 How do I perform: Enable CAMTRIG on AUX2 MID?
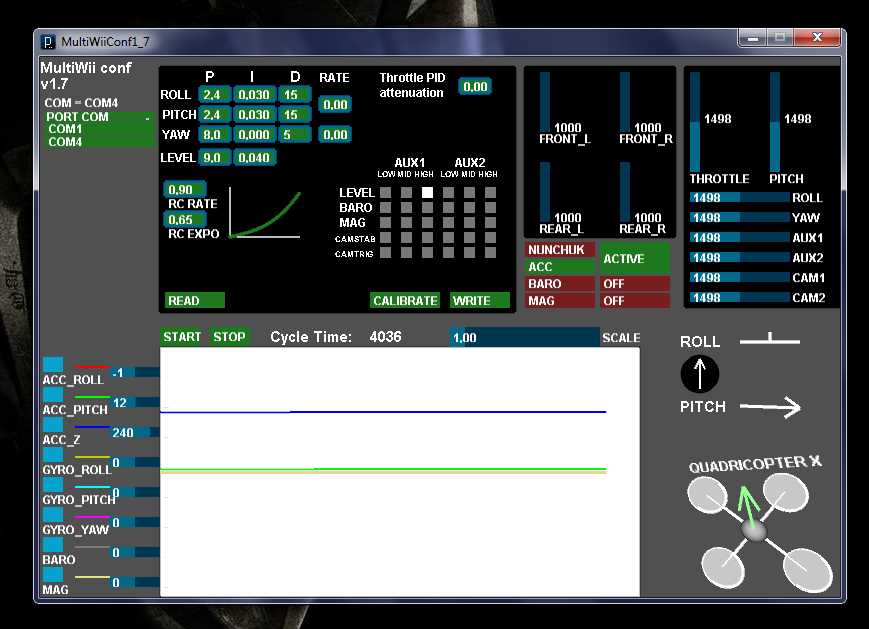(469, 253)
